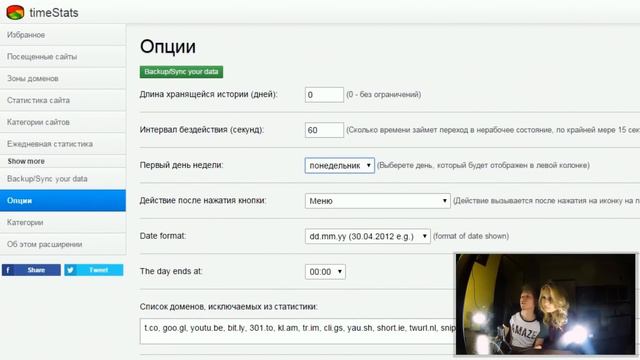Select the highlighted Опции menu item
Viewport: 640px width, 360px height.
pos(63,200)
